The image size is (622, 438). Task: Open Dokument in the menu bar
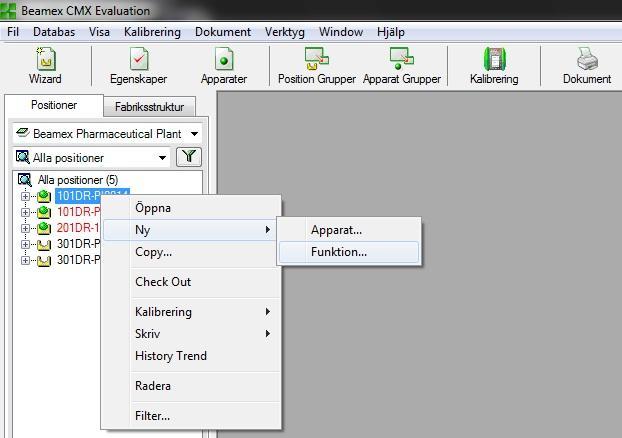pos(223,32)
